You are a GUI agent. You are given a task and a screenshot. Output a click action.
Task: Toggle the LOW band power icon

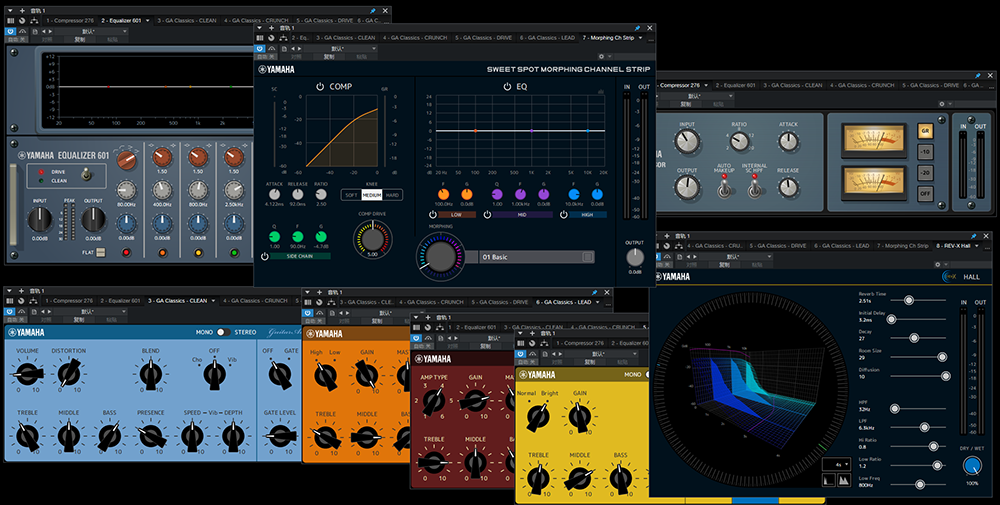pos(433,215)
